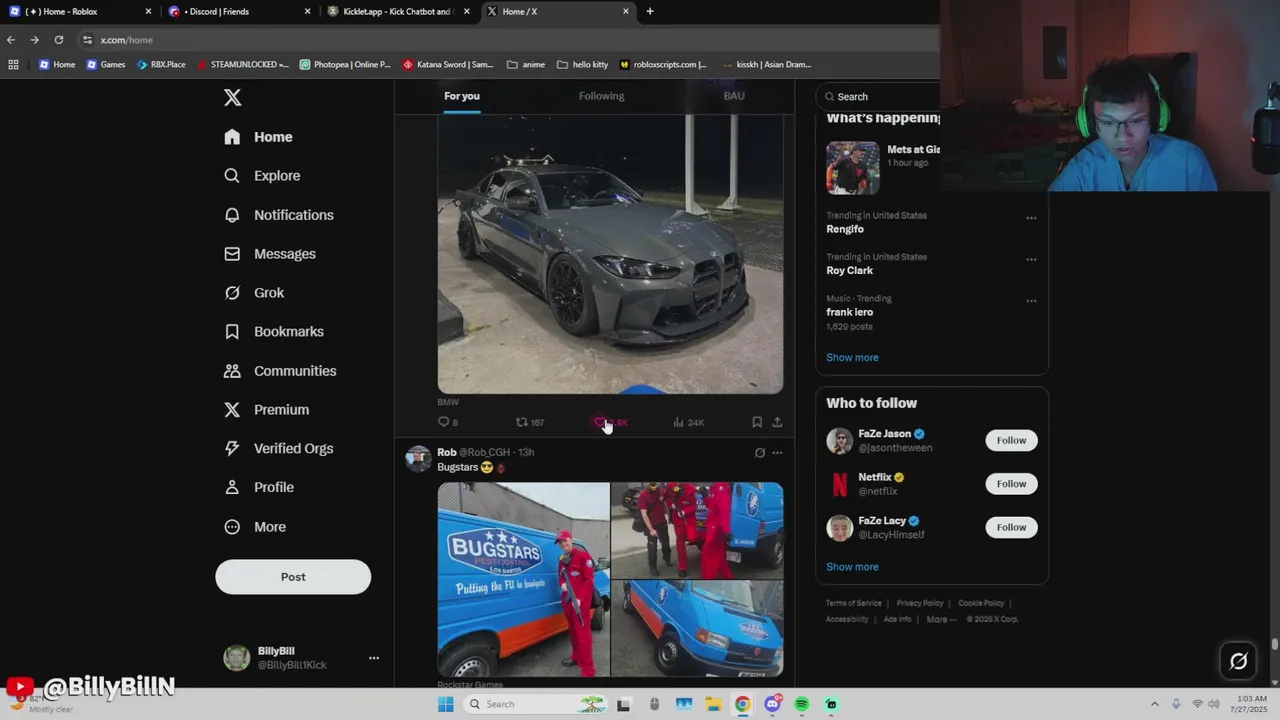Follow FaZe Lacy

click(x=1011, y=527)
